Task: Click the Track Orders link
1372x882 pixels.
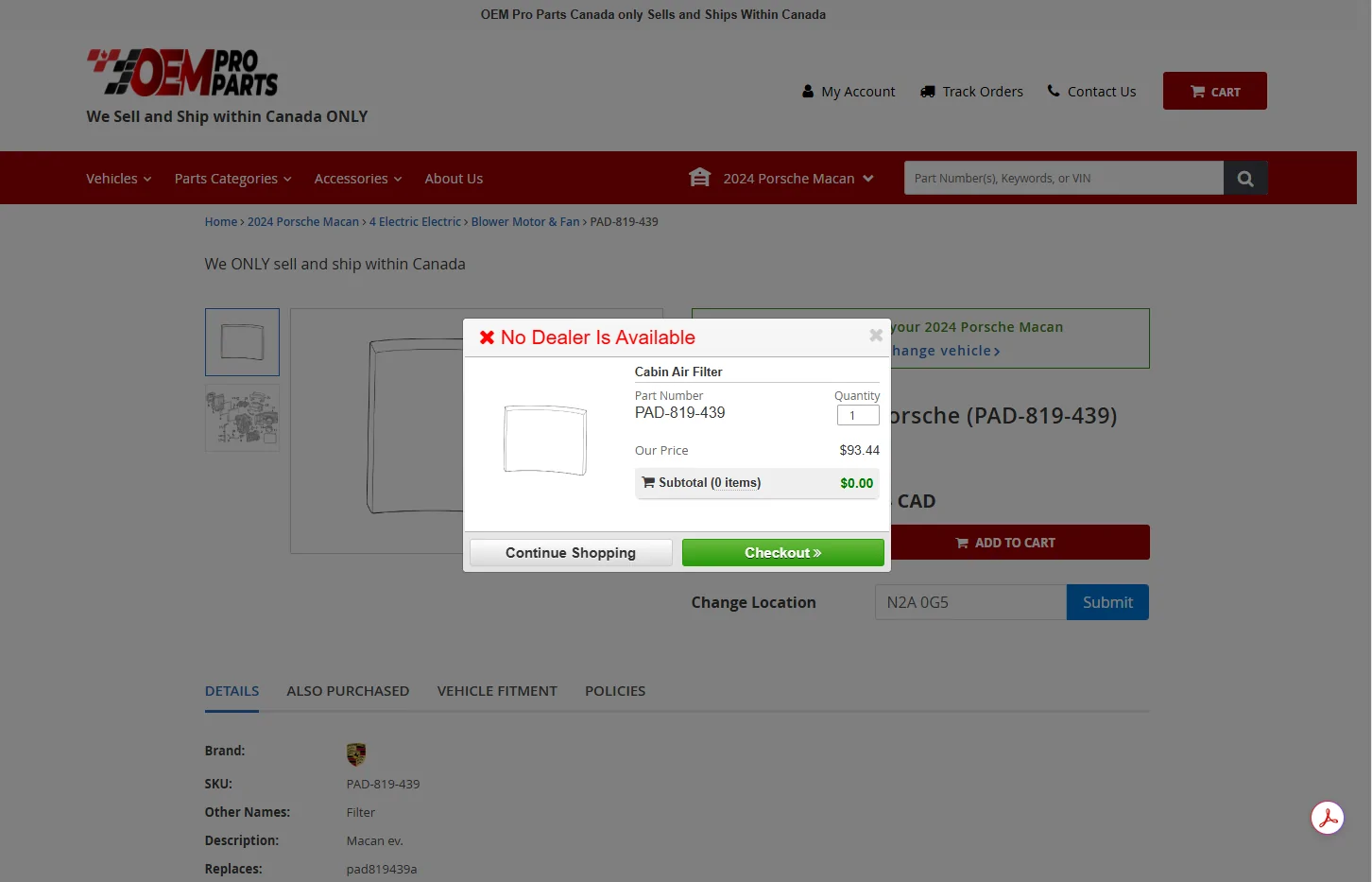Action: coord(971,92)
